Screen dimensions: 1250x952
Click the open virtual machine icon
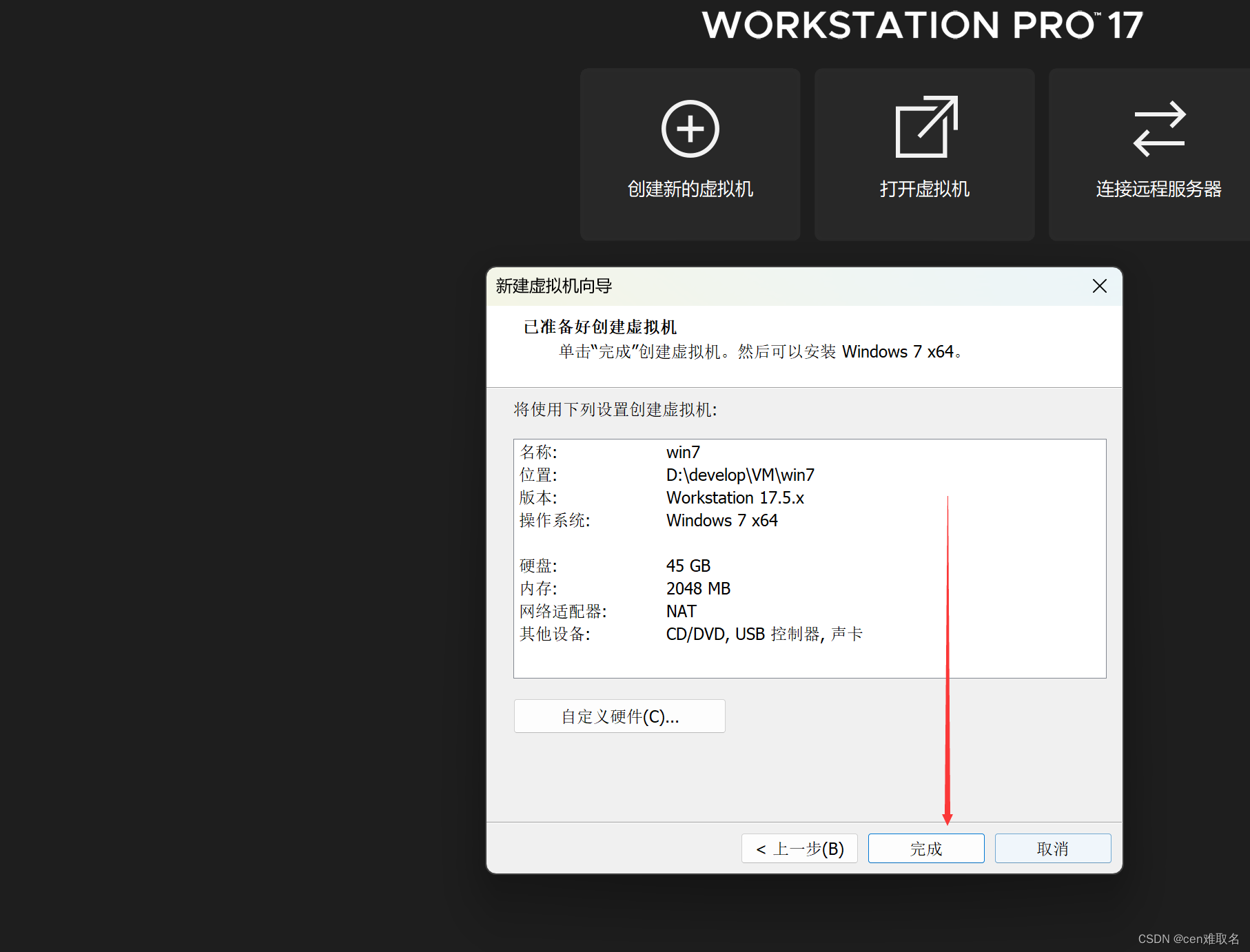(926, 127)
